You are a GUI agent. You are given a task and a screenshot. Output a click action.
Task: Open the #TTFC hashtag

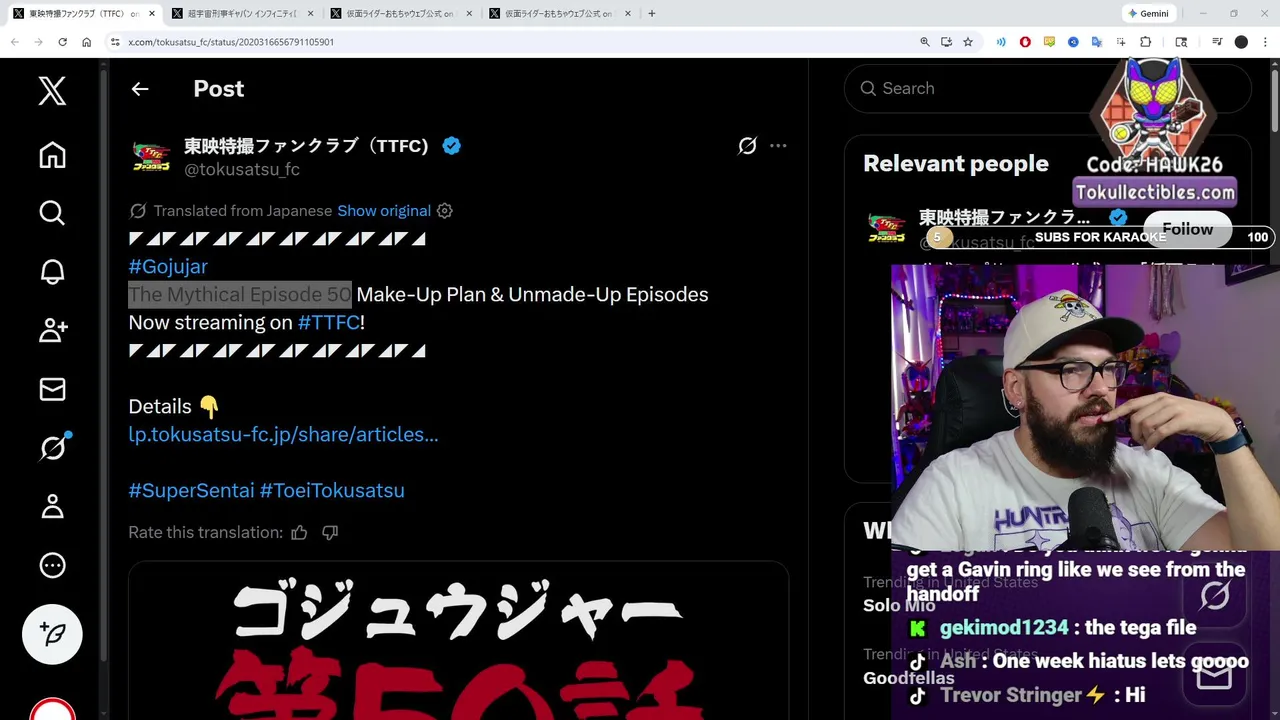328,323
